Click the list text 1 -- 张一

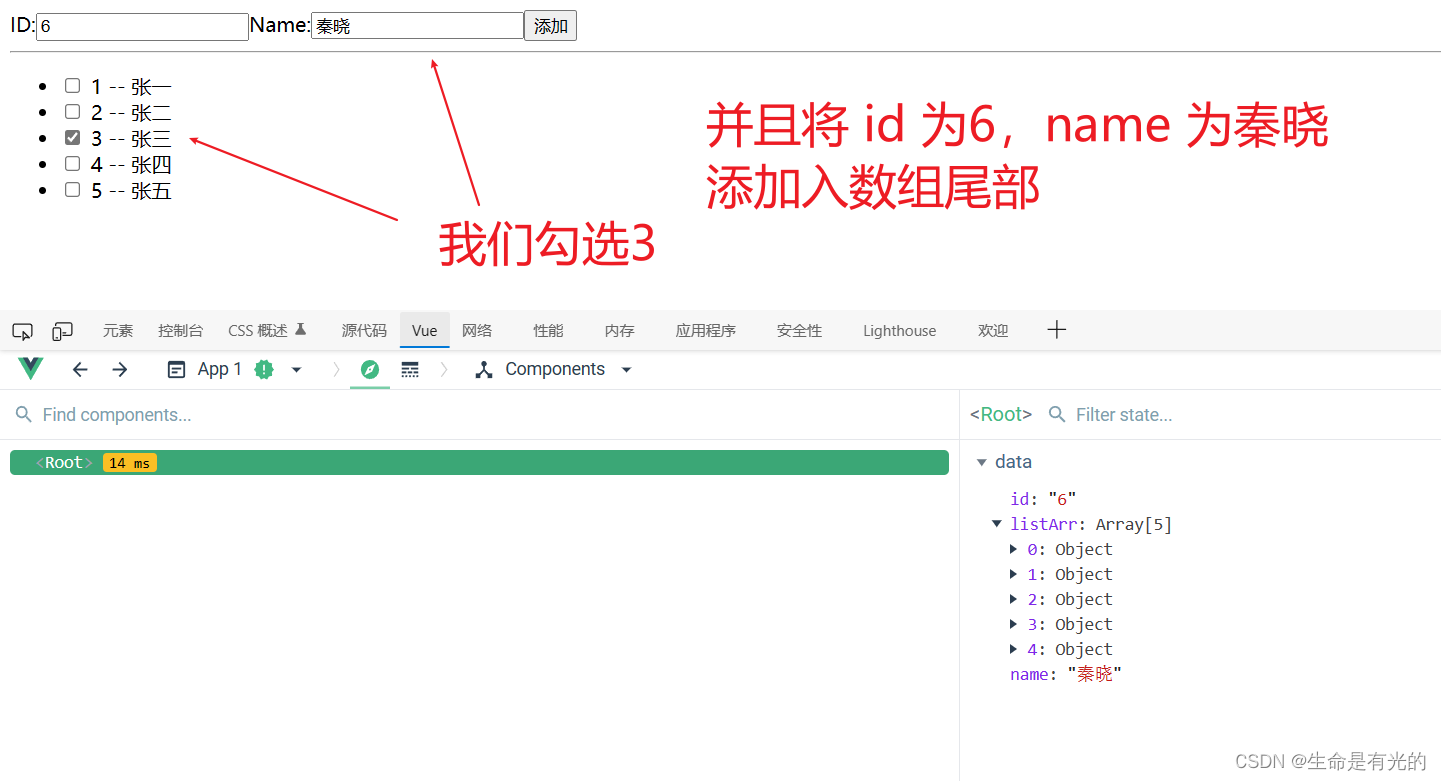131,87
